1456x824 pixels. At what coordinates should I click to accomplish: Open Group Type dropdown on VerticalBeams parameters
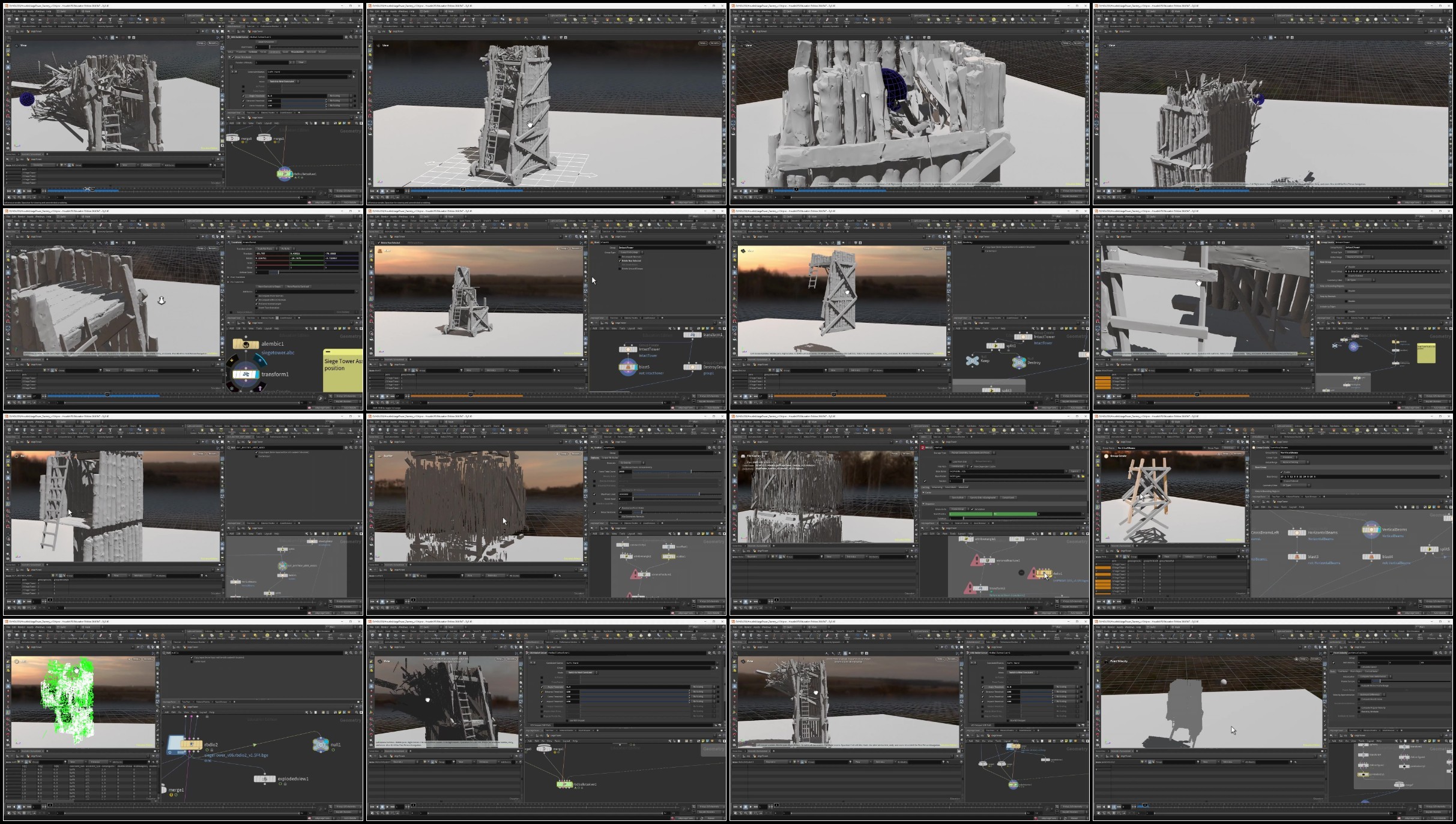(1289, 457)
